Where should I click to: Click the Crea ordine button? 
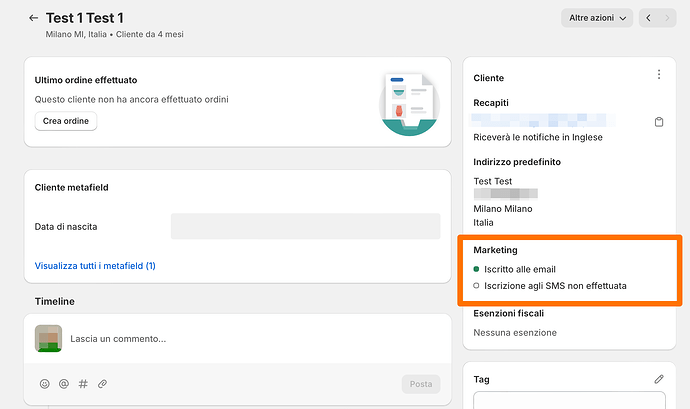click(x=66, y=121)
